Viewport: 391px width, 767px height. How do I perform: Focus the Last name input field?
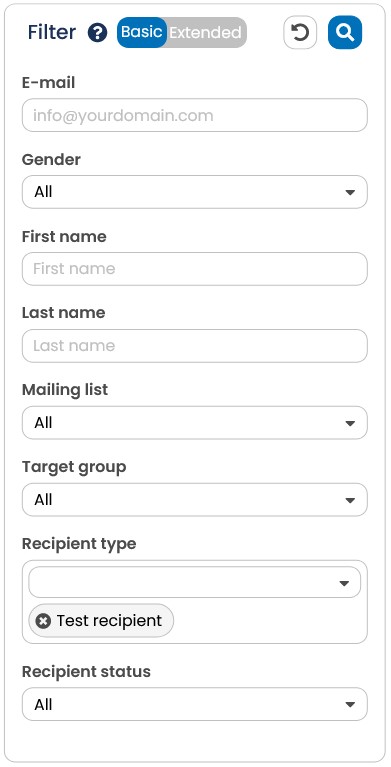tap(195, 346)
